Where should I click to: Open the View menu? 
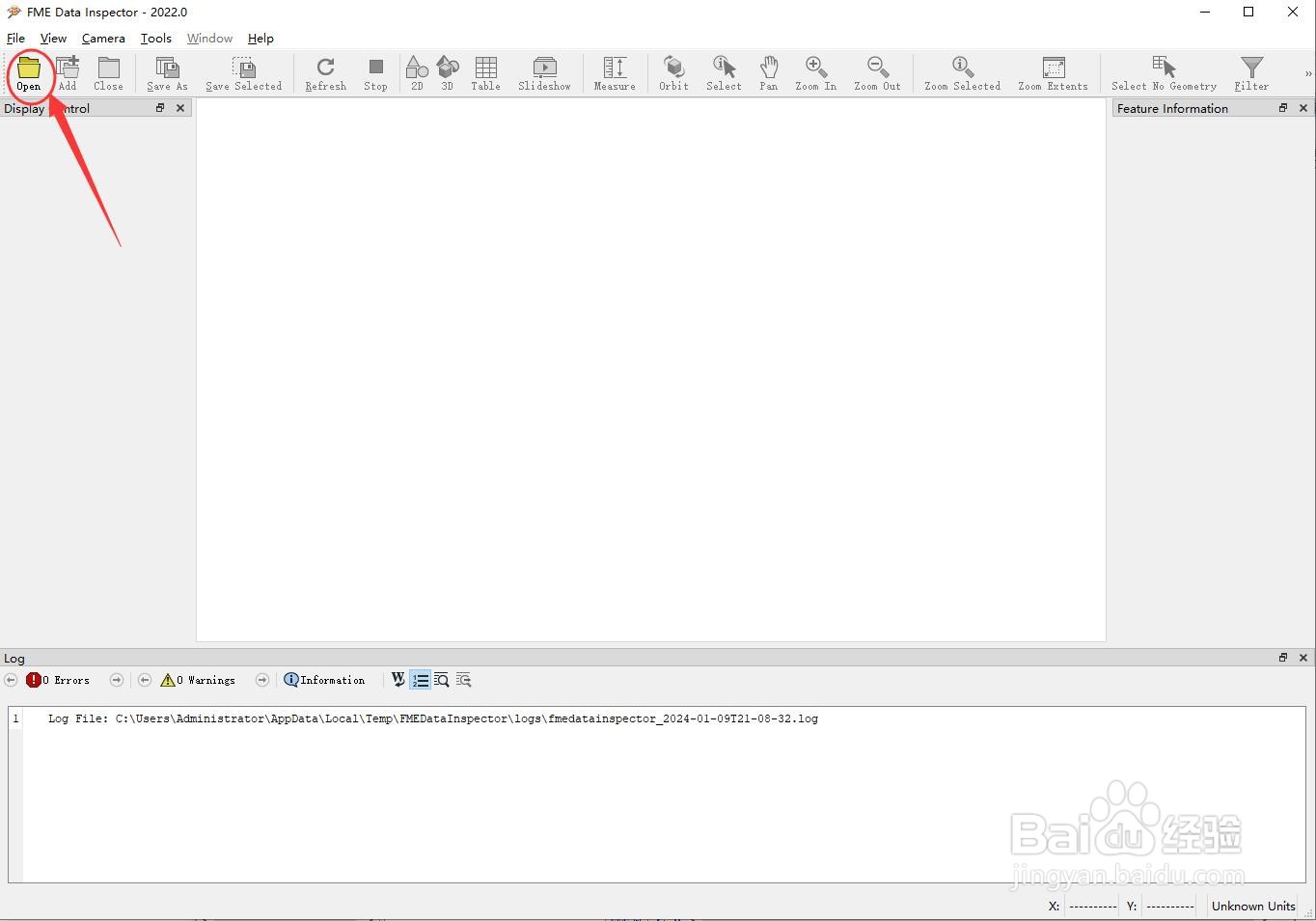(x=53, y=39)
